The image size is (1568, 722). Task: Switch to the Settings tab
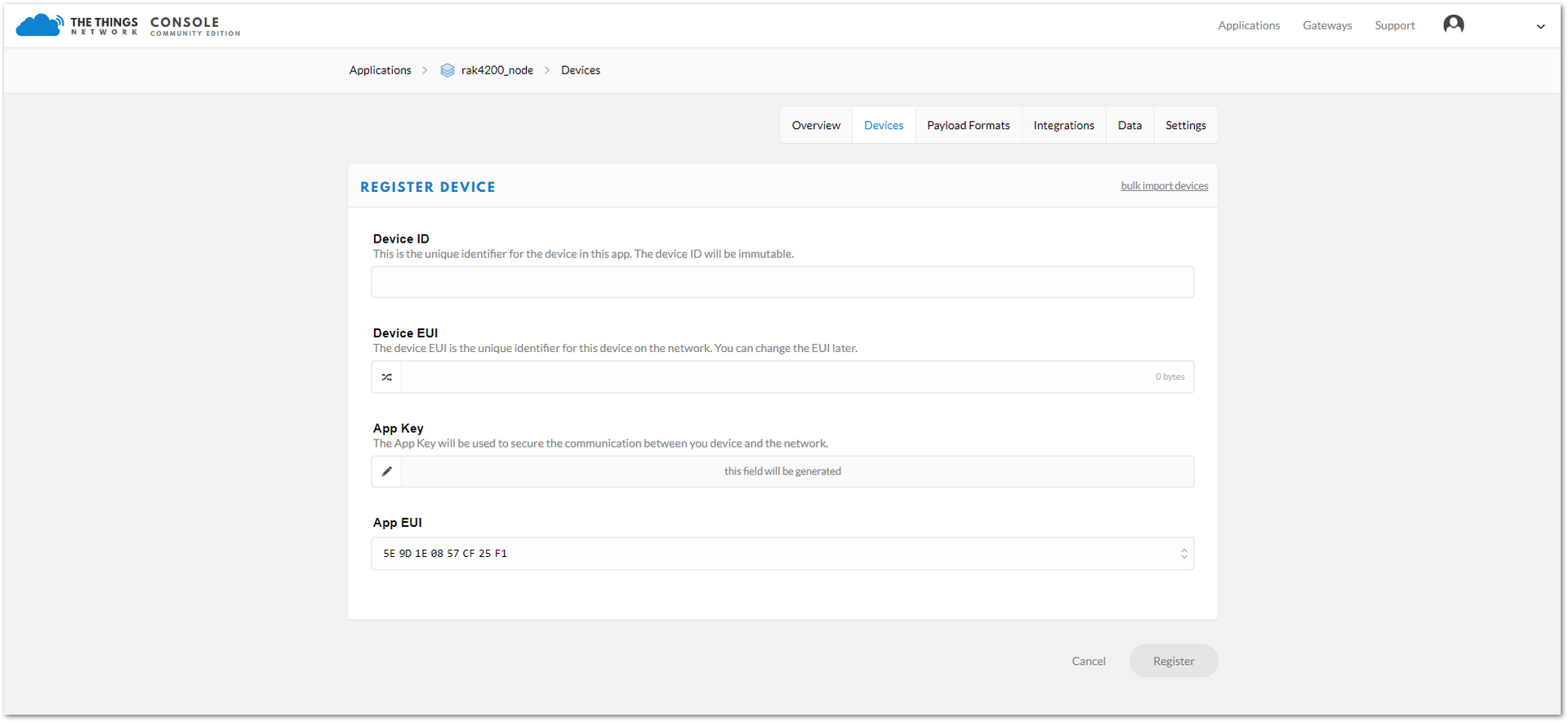pos(1185,125)
